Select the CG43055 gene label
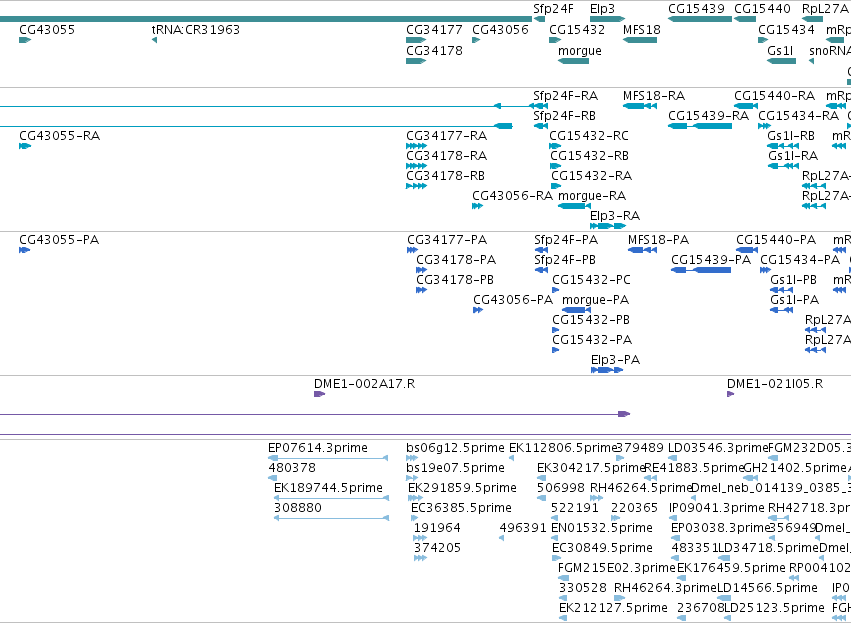 point(47,29)
